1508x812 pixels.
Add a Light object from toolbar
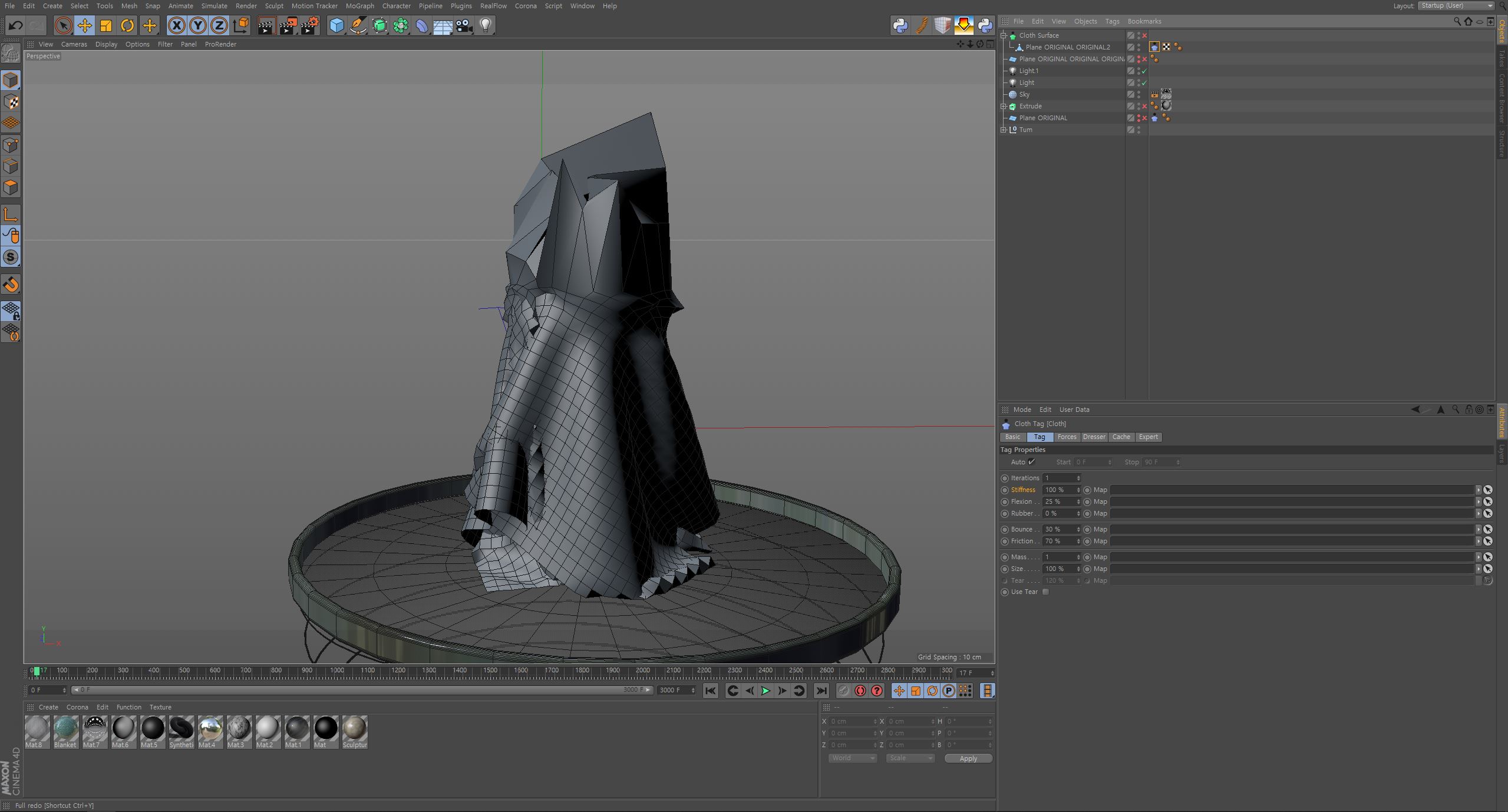[x=486, y=25]
